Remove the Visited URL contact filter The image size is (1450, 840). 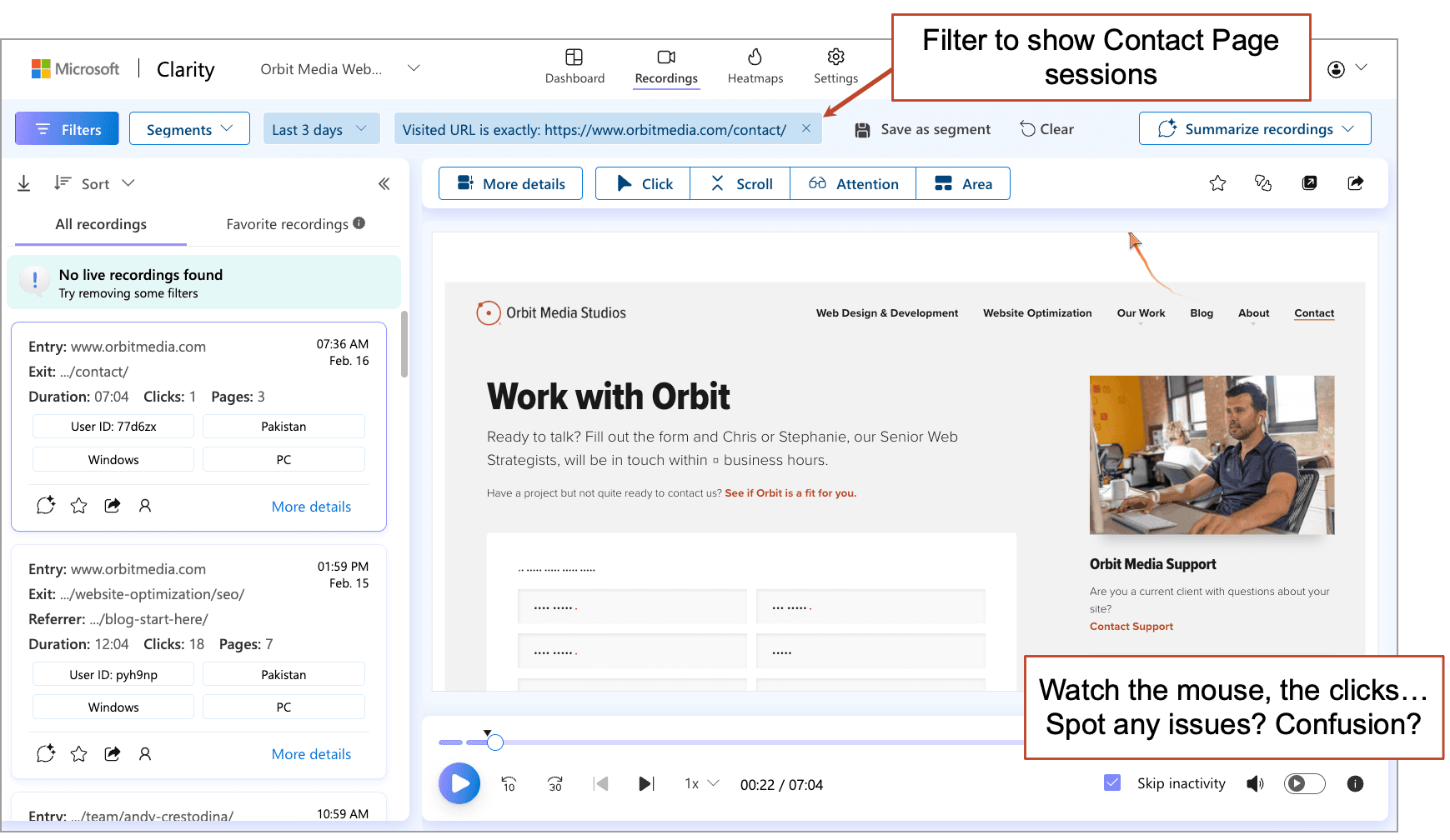coord(805,128)
